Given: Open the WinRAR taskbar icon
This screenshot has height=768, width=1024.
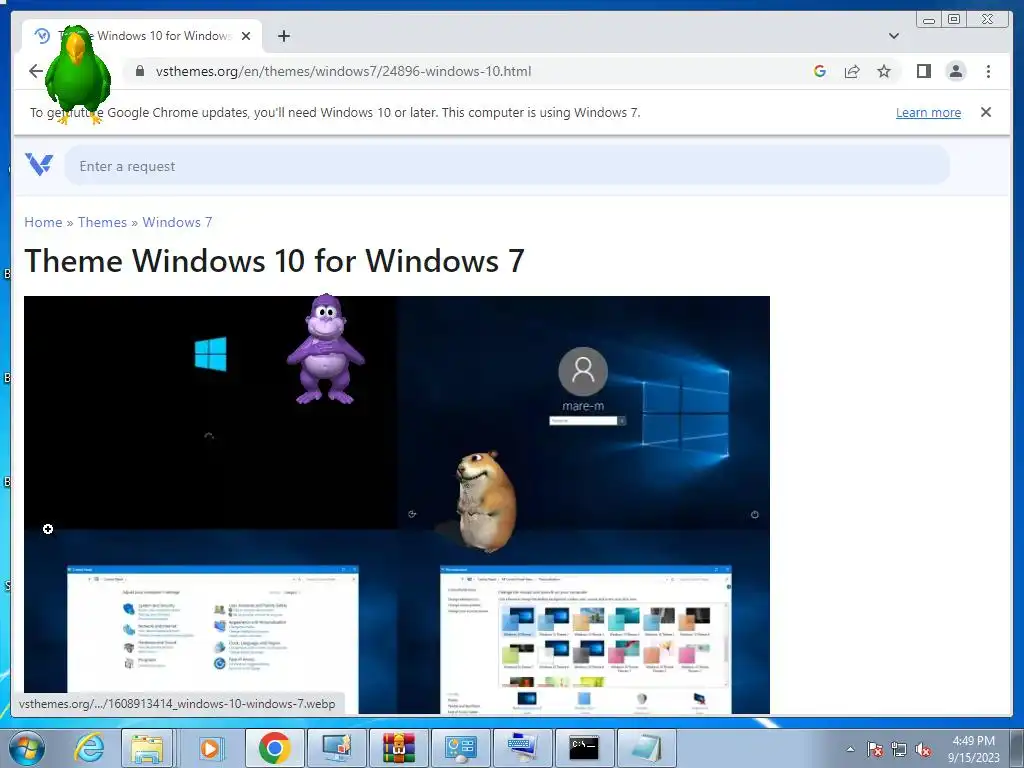Looking at the screenshot, I should (x=399, y=748).
